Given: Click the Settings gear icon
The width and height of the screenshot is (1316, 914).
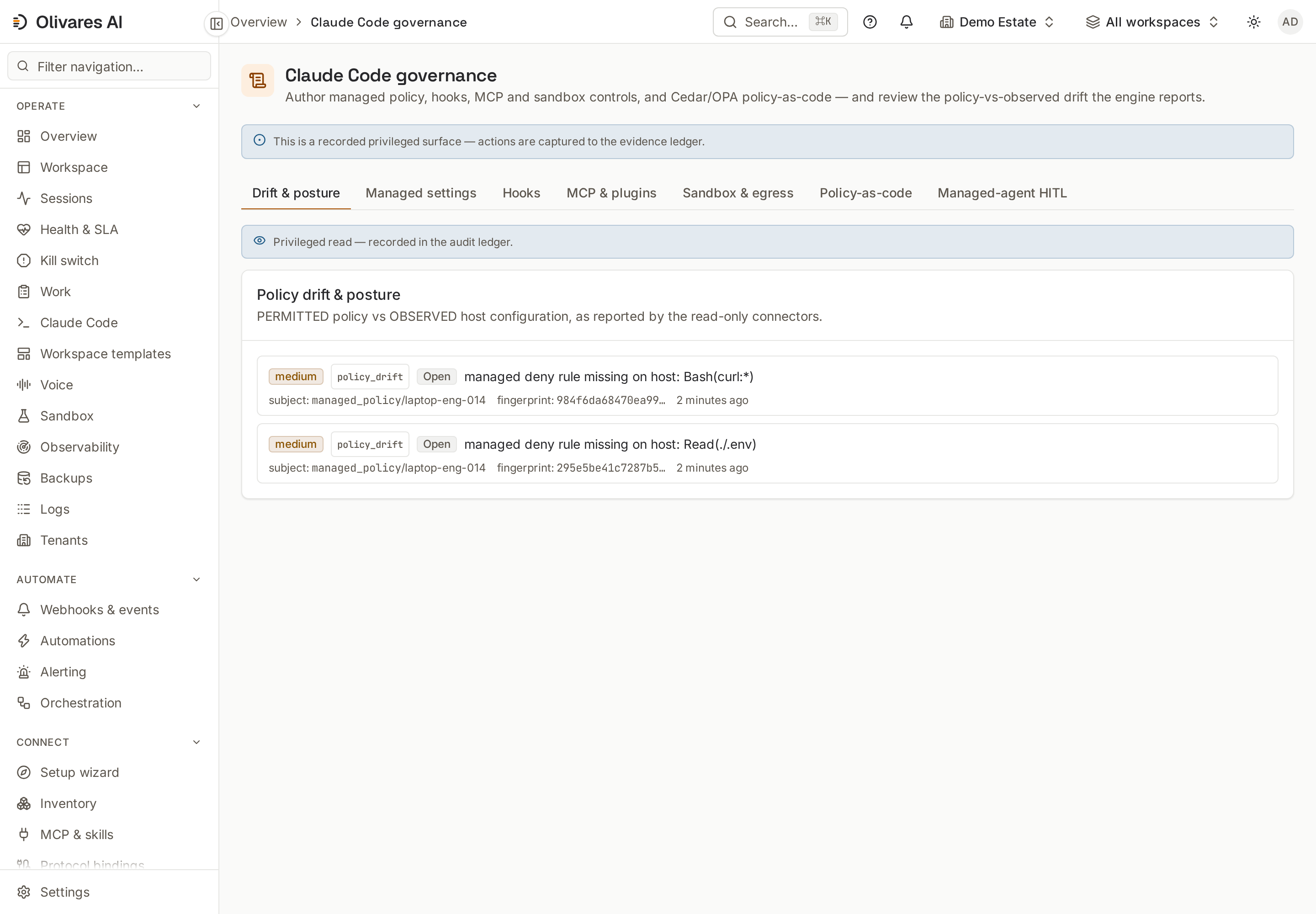Looking at the screenshot, I should pyautogui.click(x=23, y=892).
